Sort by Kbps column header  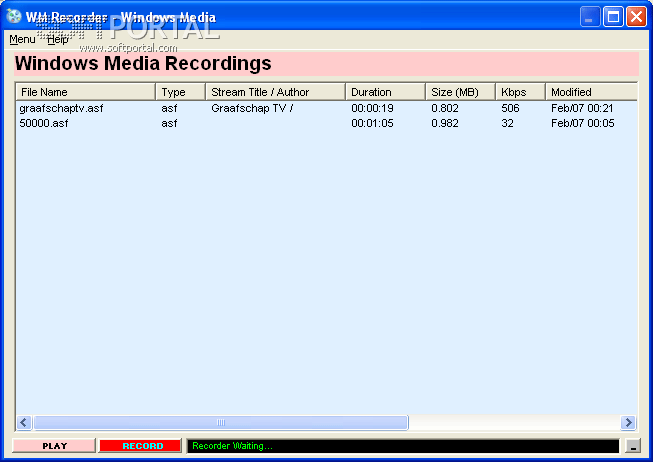(520, 92)
